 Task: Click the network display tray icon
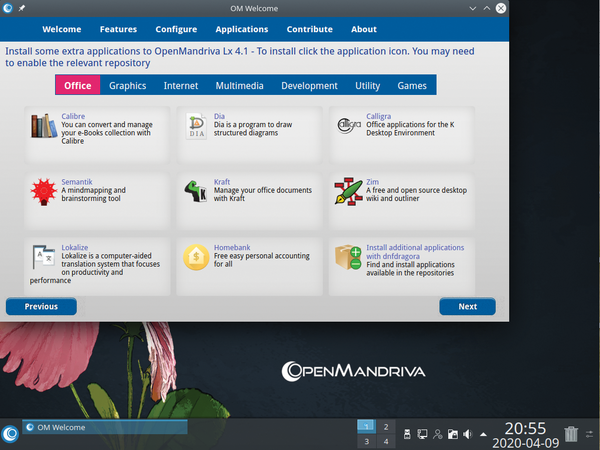(422, 434)
